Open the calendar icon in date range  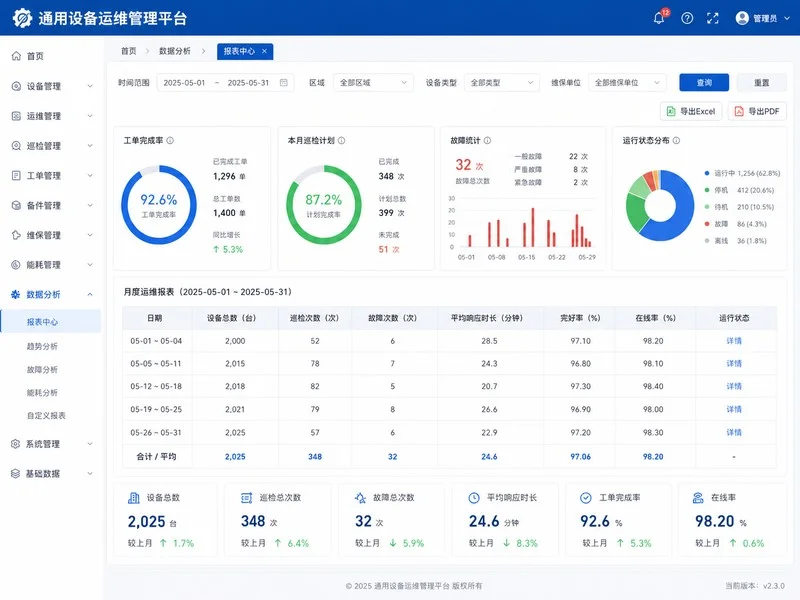coord(284,83)
